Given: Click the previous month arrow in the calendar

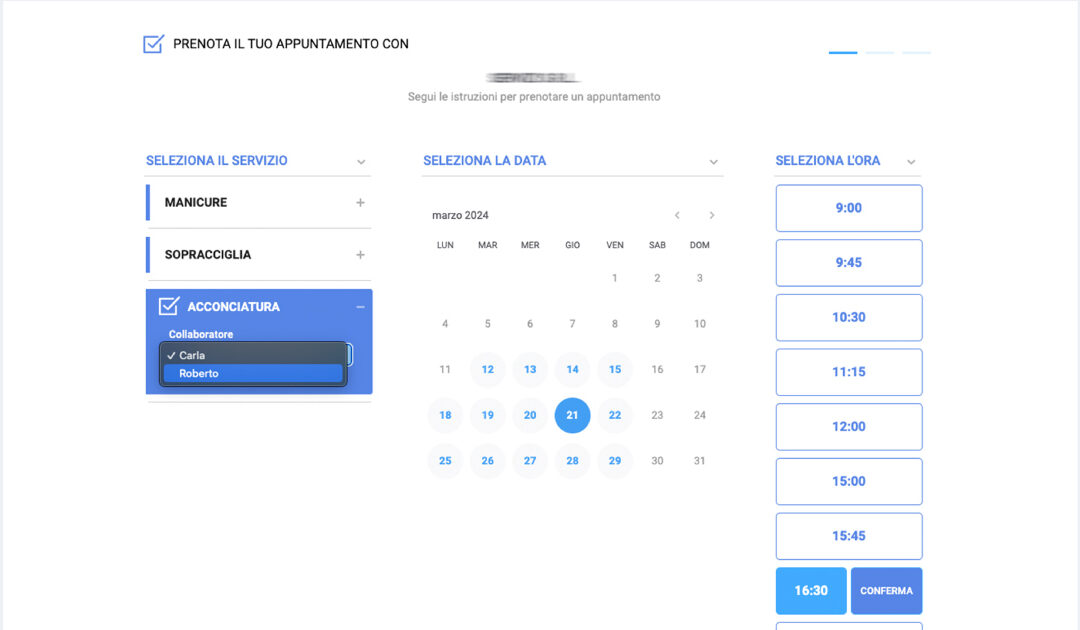Looking at the screenshot, I should [x=677, y=215].
